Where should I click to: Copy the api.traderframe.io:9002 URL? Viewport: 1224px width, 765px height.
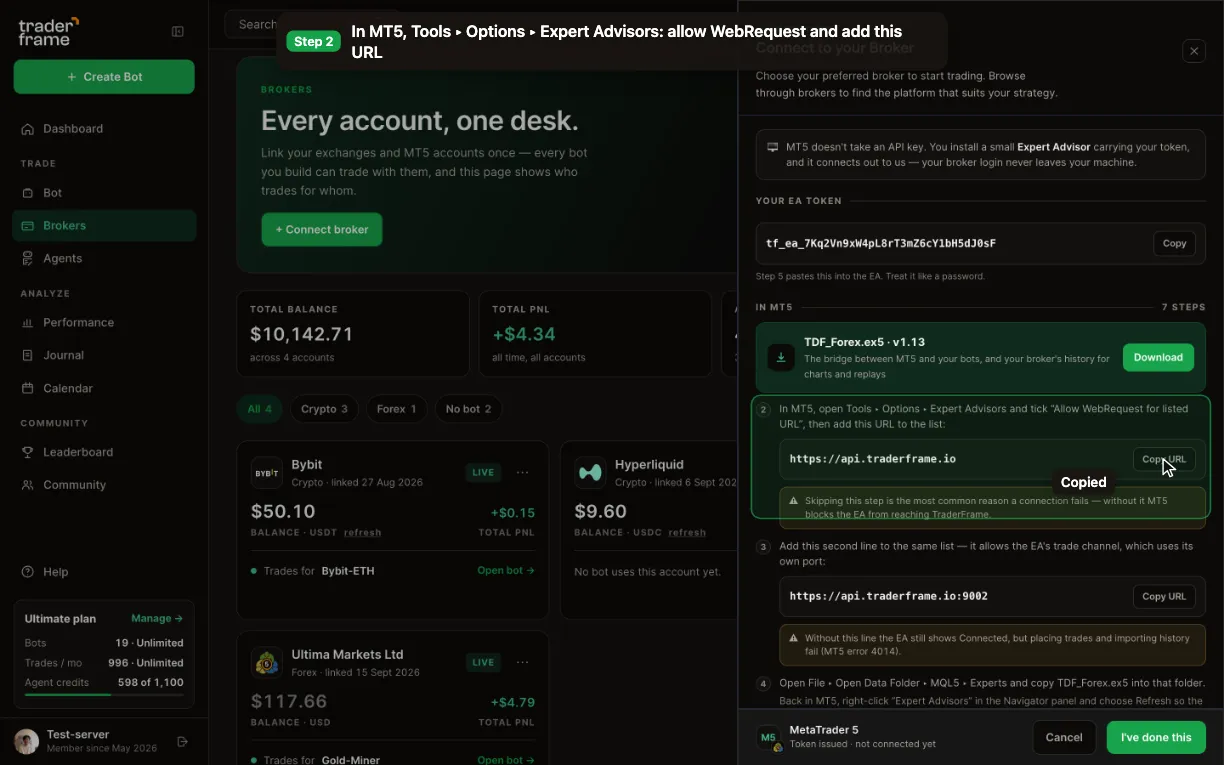[1164, 596]
